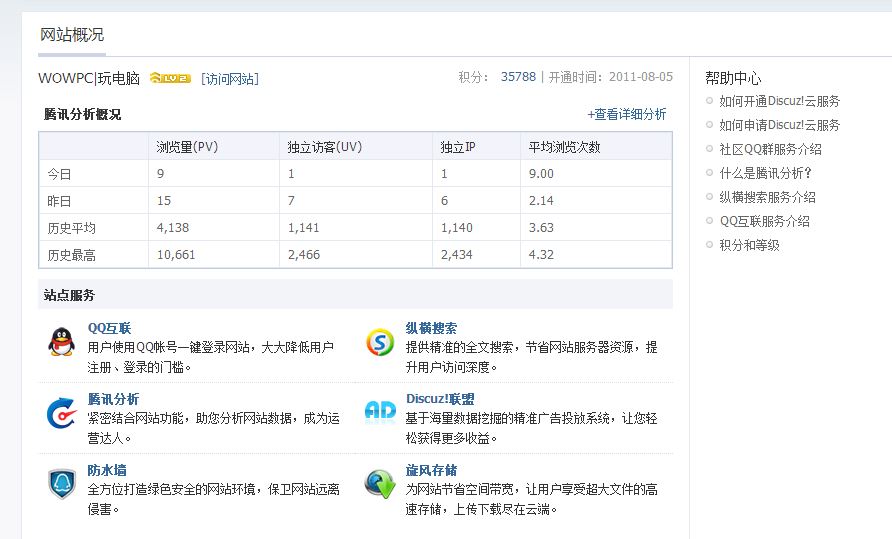892x539 pixels.
Task: Open the 腾讯分析 service link
Action: 113,399
